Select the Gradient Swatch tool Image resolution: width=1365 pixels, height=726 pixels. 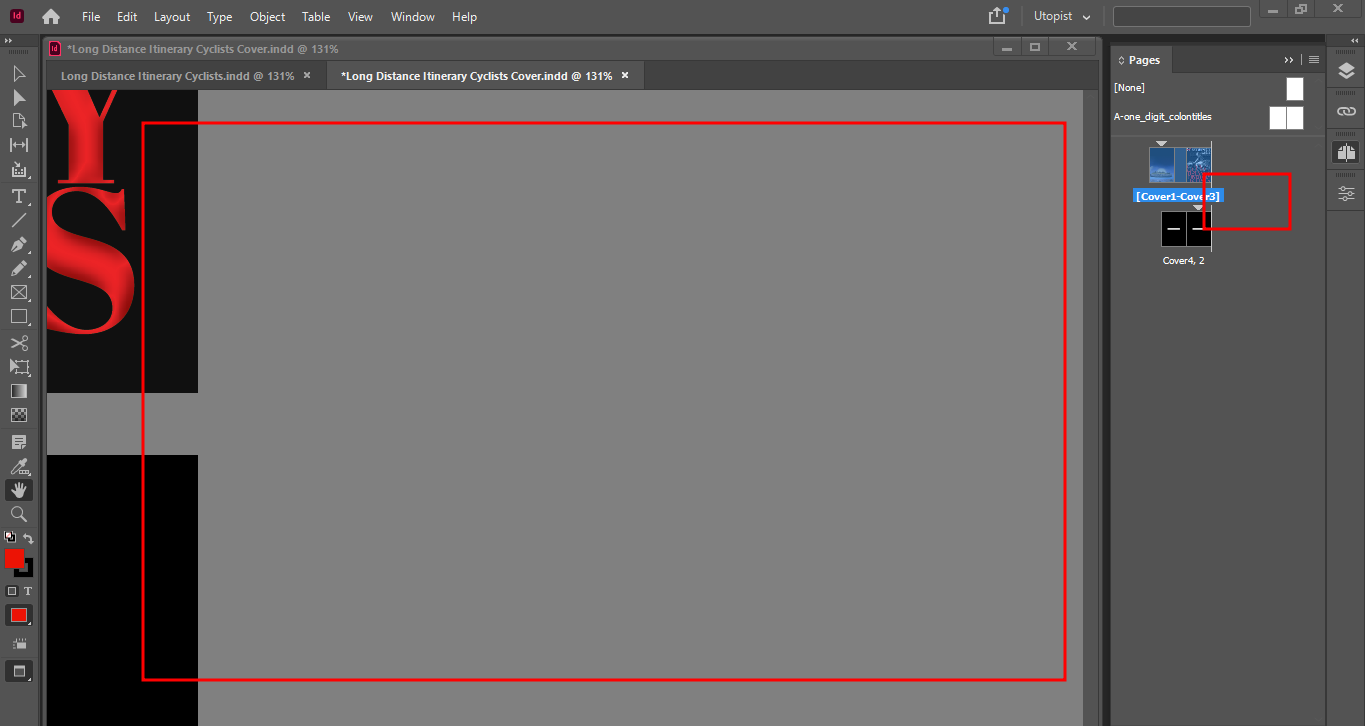(18, 391)
